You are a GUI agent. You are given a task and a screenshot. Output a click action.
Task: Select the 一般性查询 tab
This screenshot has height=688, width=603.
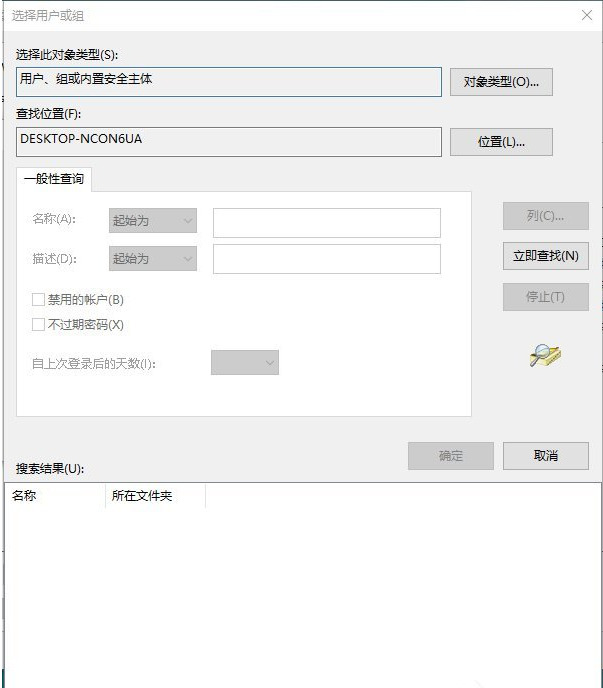coord(54,180)
